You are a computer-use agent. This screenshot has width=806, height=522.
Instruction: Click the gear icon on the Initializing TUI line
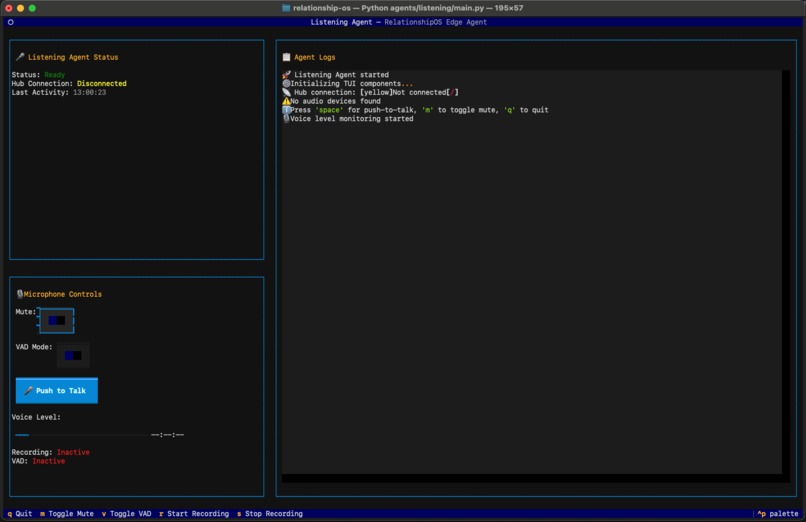click(286, 84)
